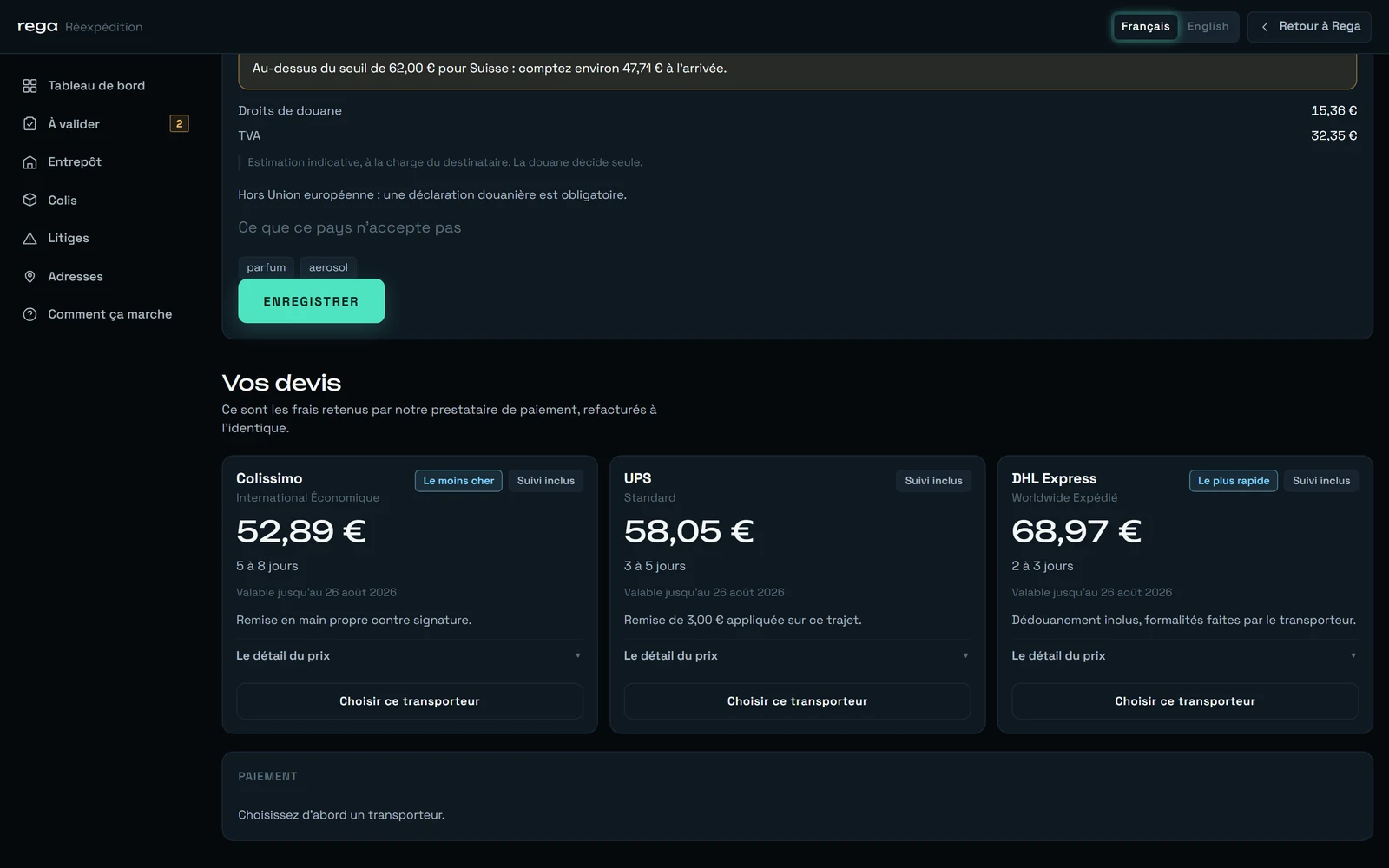Choose UPS as carrier
The width and height of the screenshot is (1389, 868).
(797, 701)
